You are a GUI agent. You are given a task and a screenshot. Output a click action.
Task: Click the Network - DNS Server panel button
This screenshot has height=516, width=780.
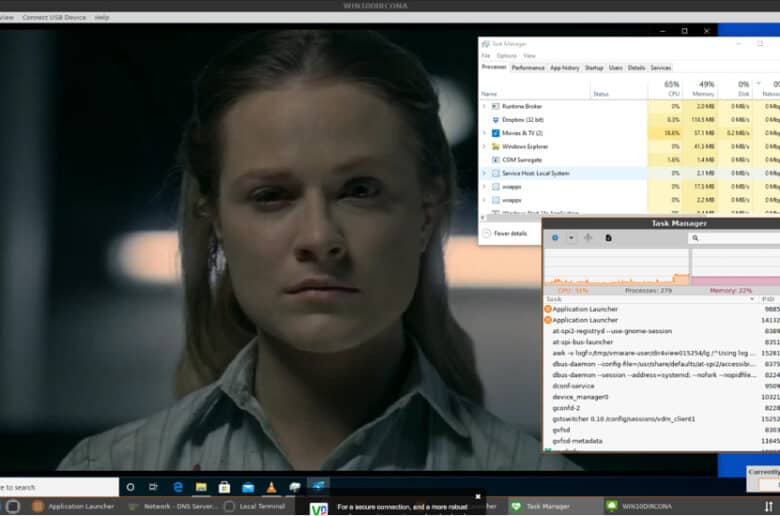pos(173,507)
